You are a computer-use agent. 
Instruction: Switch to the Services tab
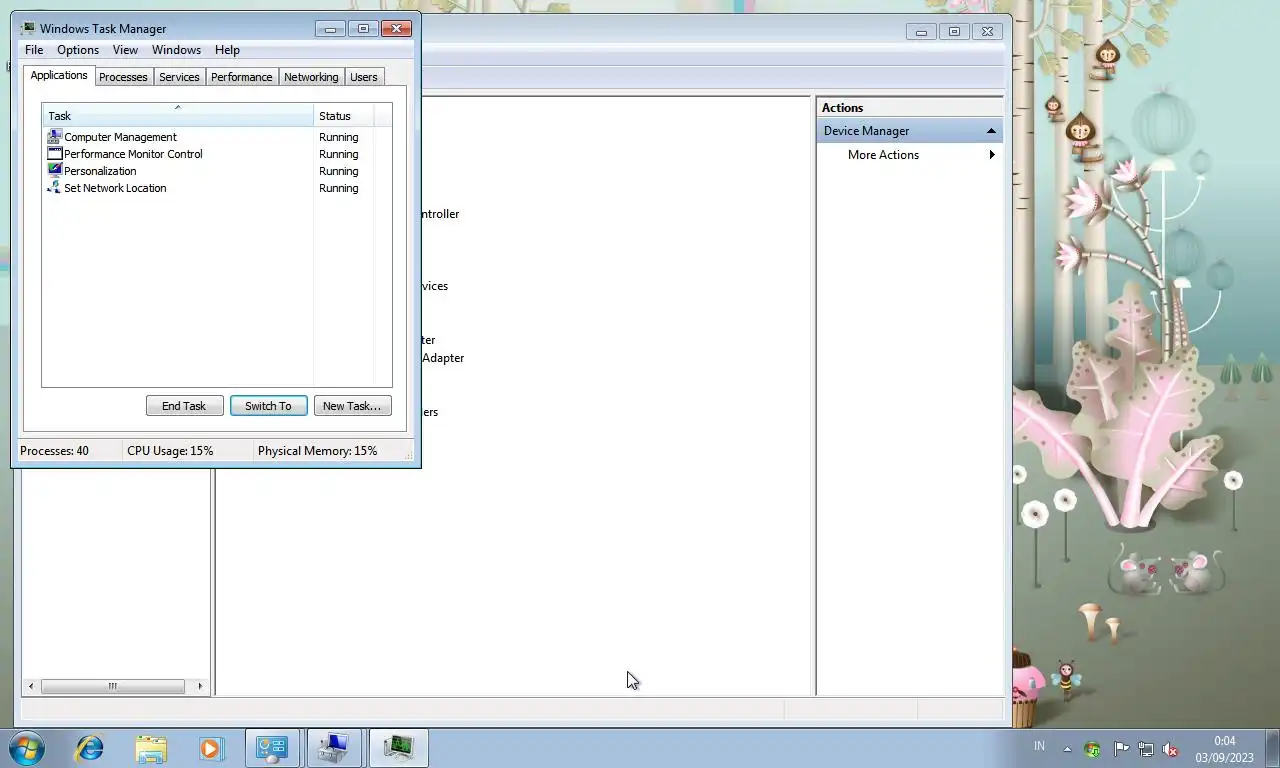[x=179, y=77]
